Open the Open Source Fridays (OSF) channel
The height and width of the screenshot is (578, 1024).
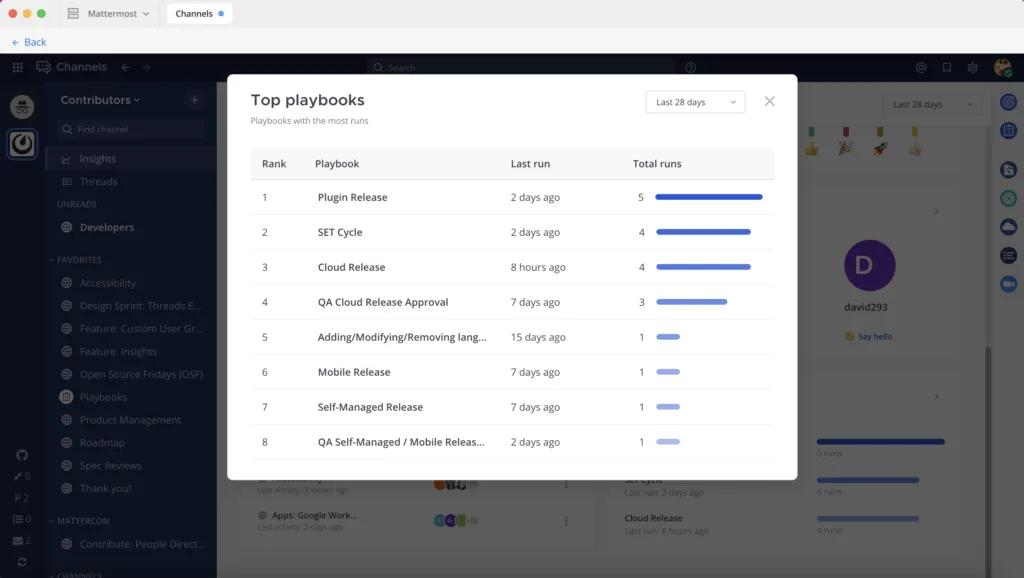pos(131,374)
